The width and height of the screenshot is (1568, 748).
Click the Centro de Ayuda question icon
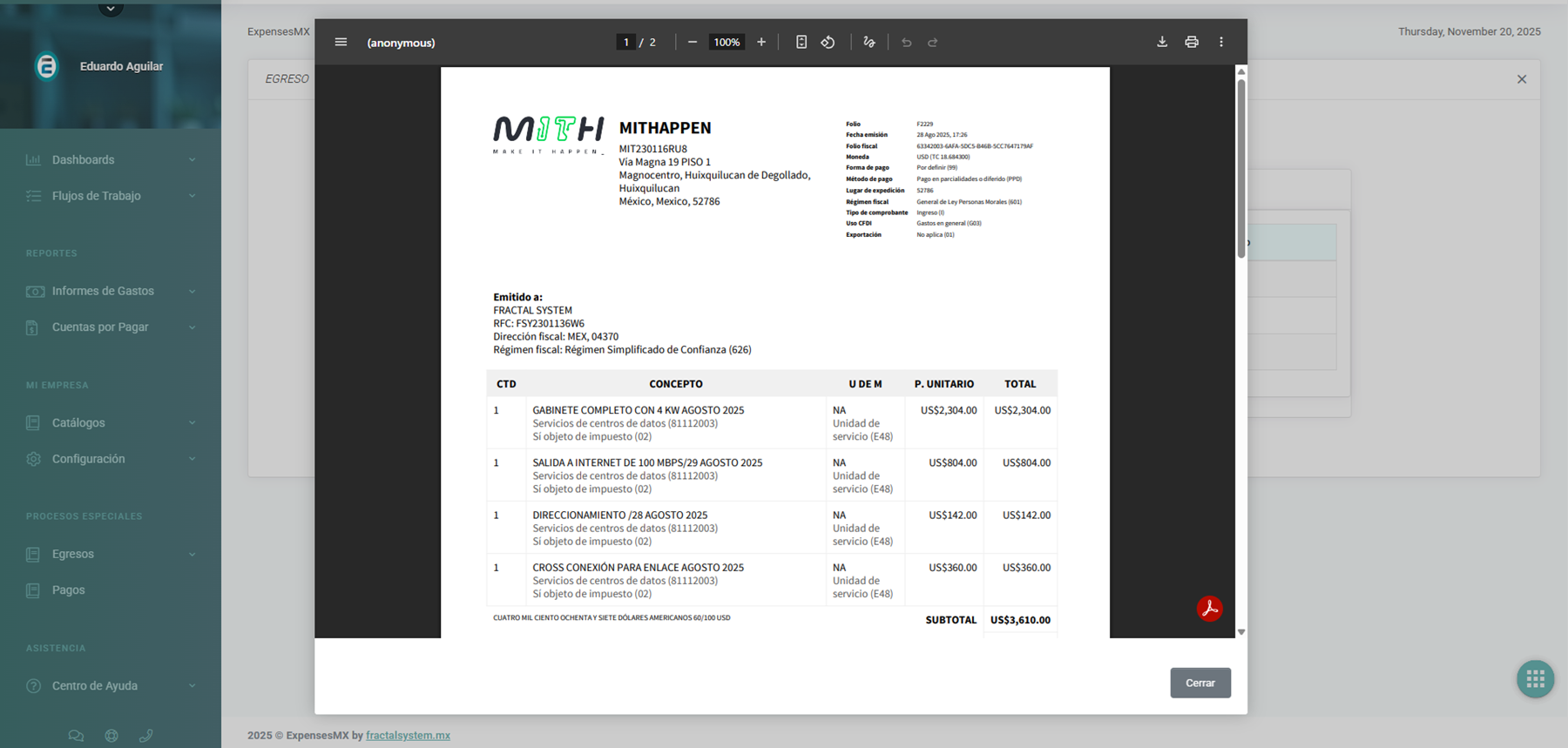(x=33, y=686)
